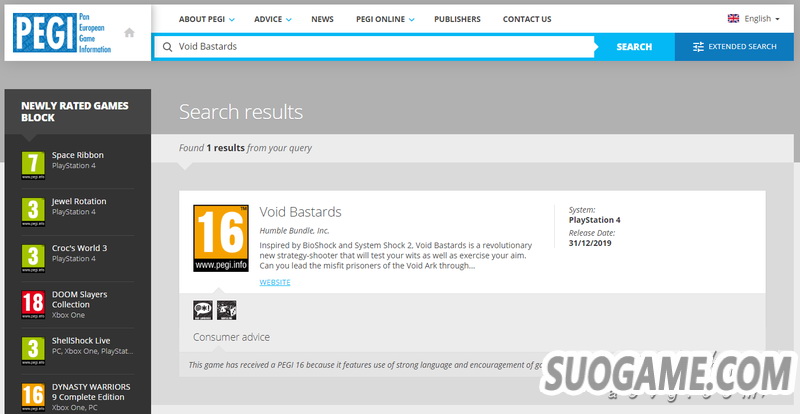Click the Search results heading
Viewport: 800px width, 414px height.
tap(241, 112)
